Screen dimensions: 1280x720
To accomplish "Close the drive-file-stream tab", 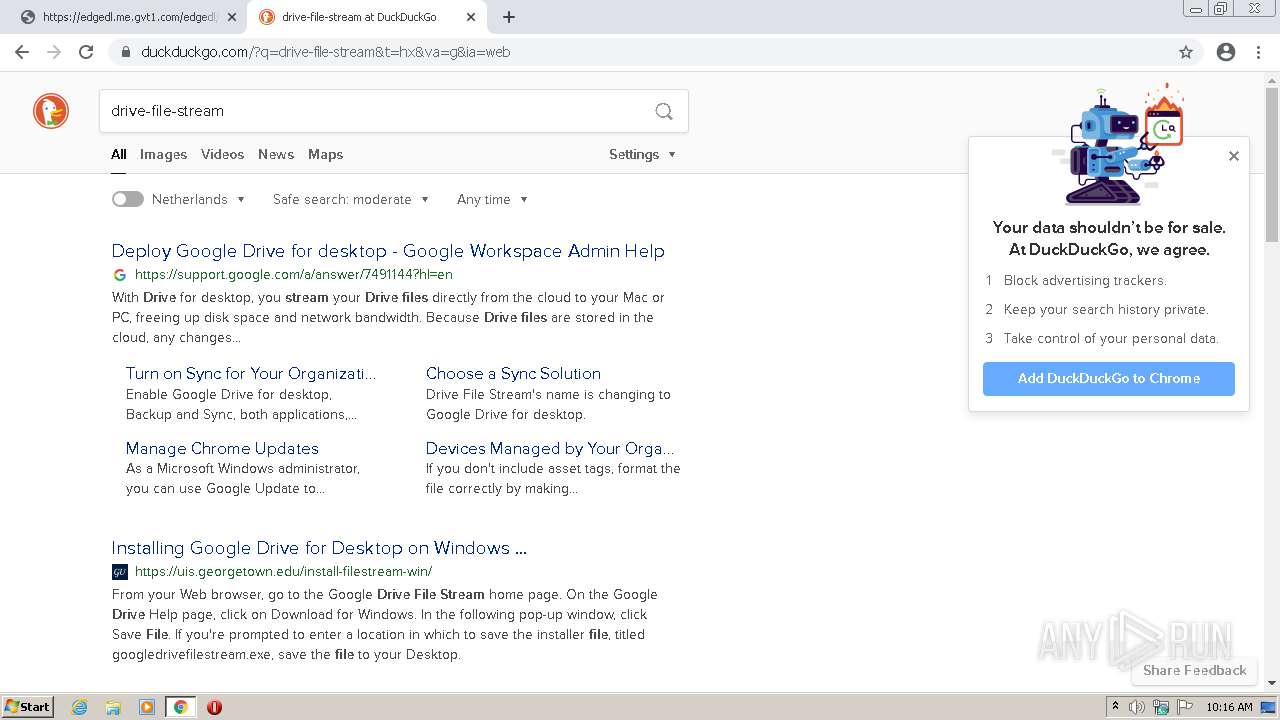I will coord(471,17).
